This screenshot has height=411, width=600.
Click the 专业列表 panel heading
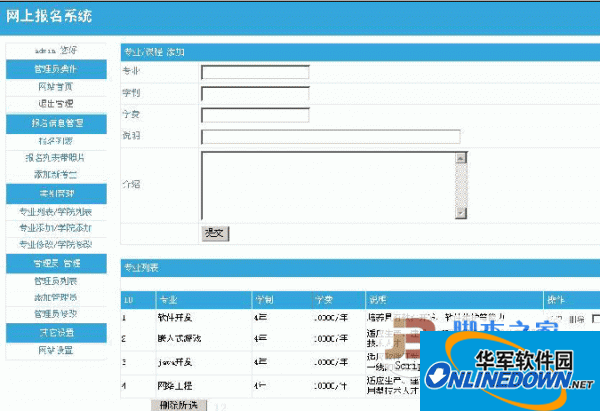click(x=141, y=268)
